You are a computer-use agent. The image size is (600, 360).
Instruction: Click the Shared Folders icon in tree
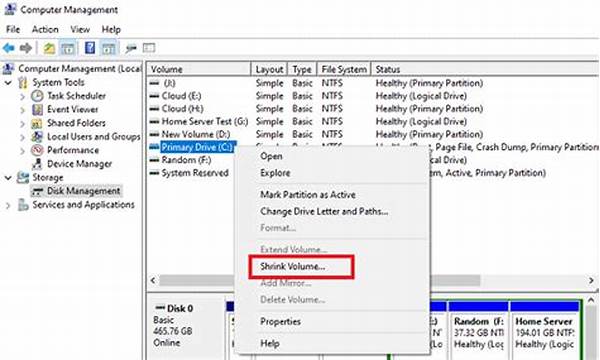pos(37,123)
